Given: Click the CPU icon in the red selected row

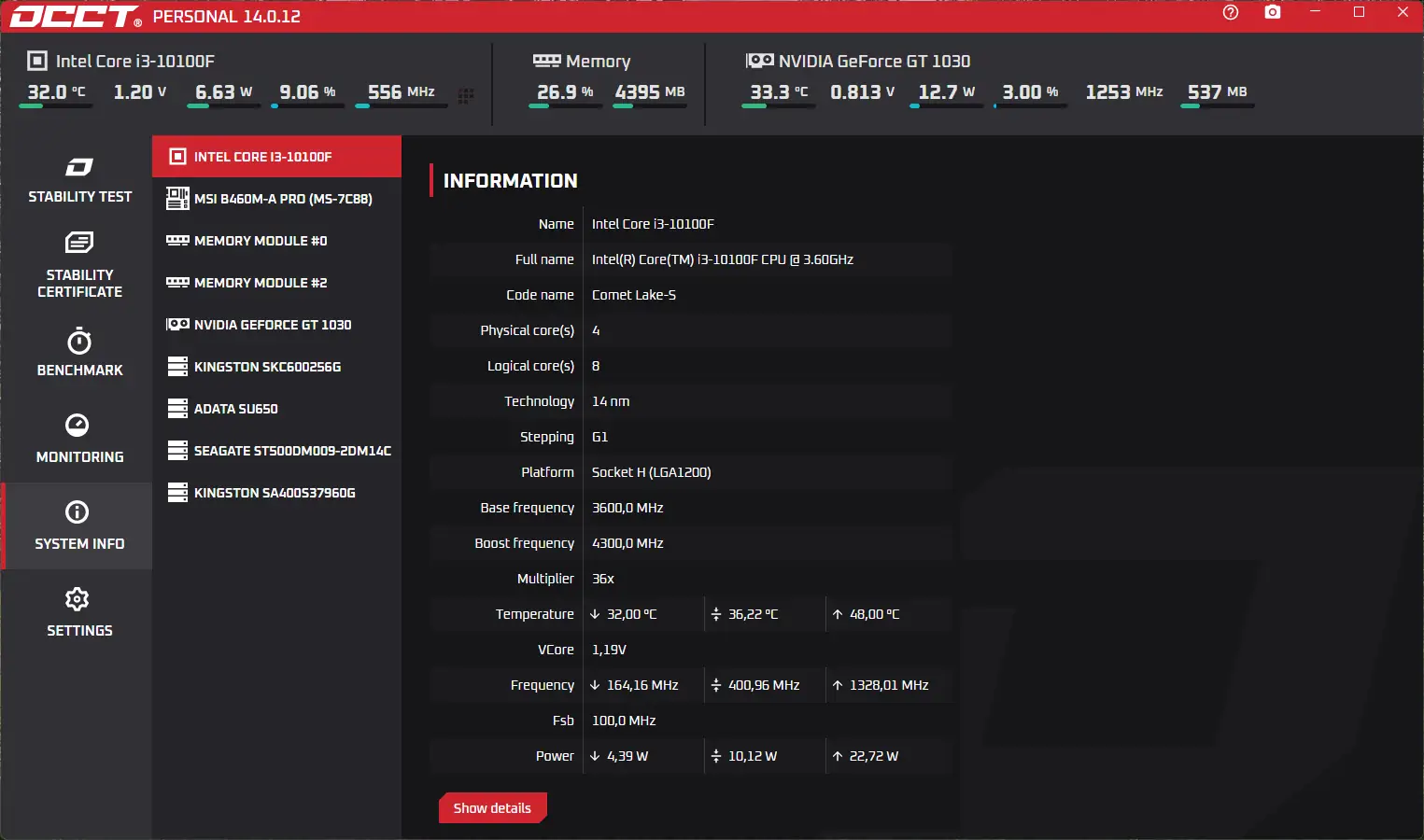Looking at the screenshot, I should coord(177,156).
